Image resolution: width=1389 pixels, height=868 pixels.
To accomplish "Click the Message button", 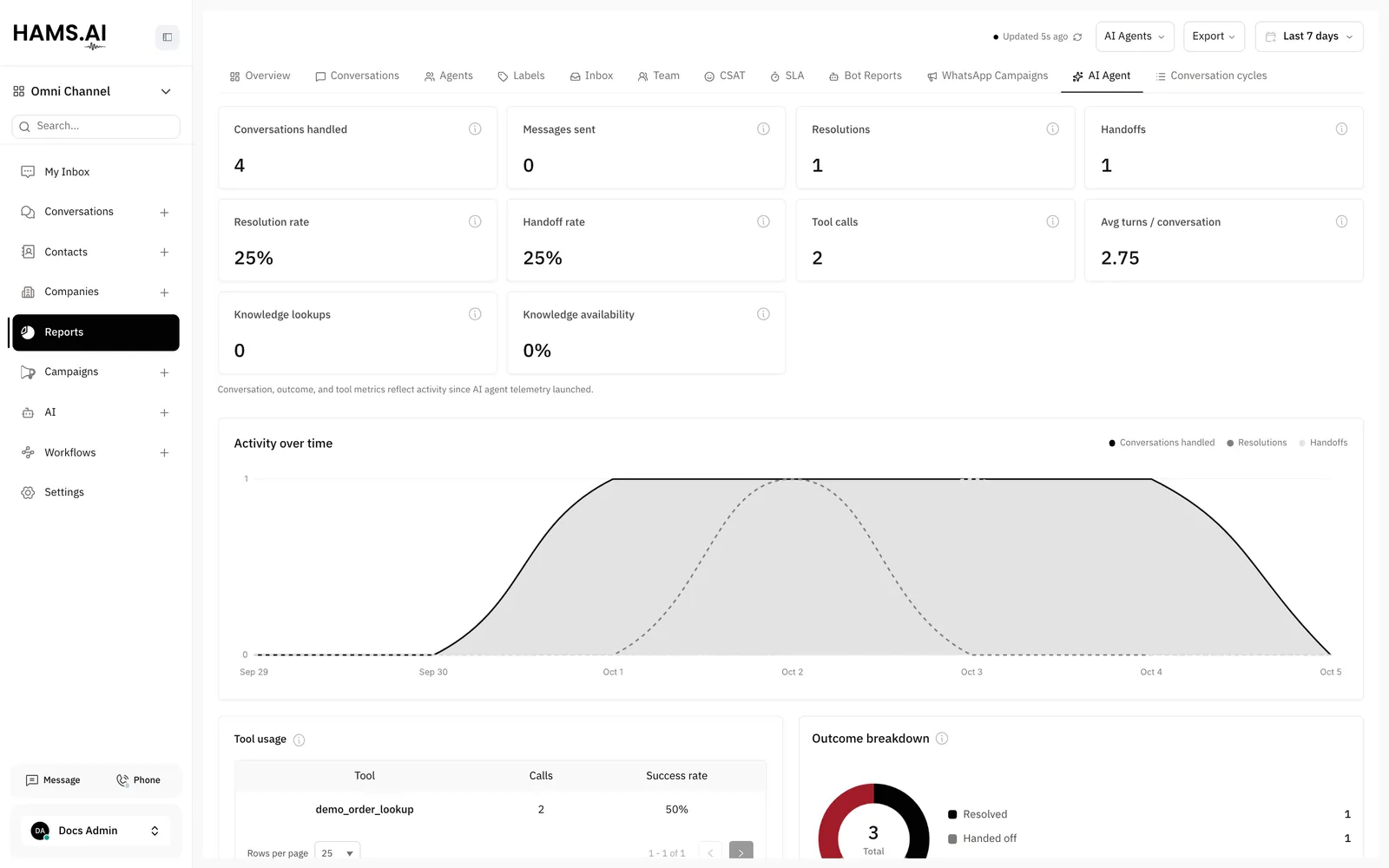I will click(x=53, y=780).
